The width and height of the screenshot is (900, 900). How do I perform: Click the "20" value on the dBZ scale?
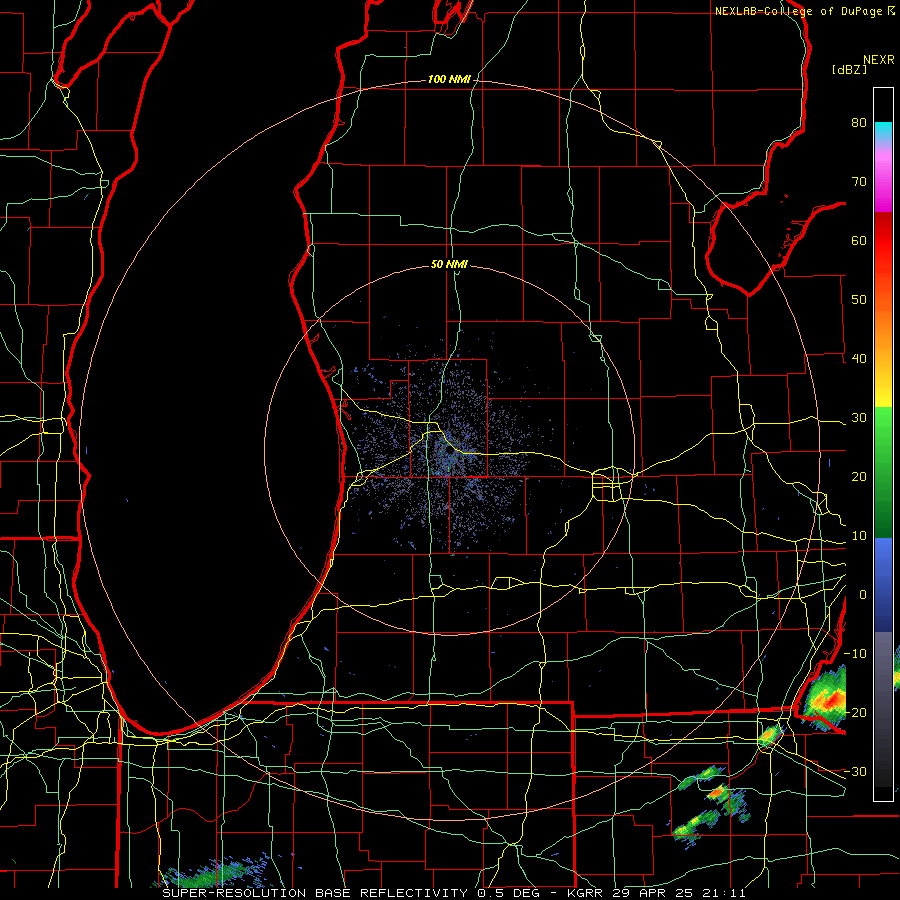click(x=859, y=476)
